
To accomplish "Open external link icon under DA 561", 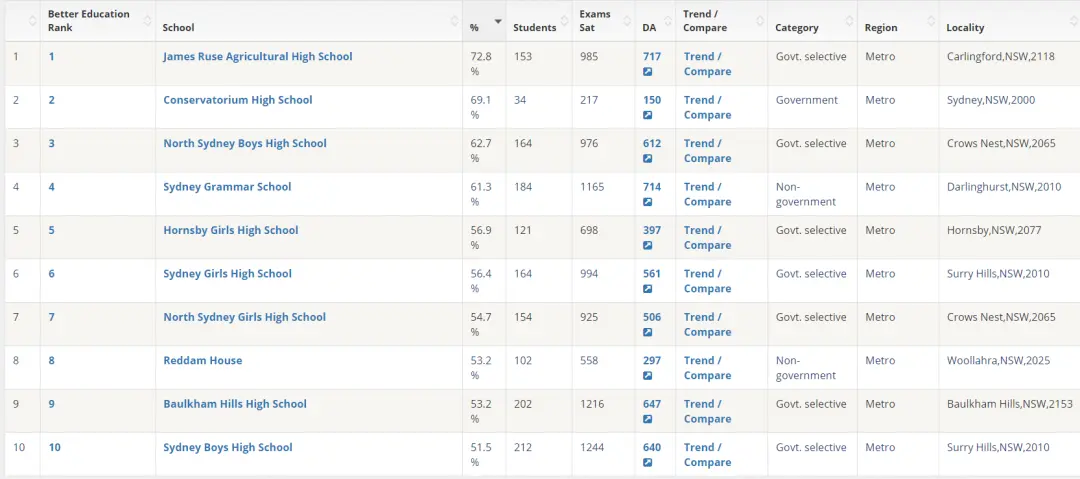I will [x=647, y=289].
